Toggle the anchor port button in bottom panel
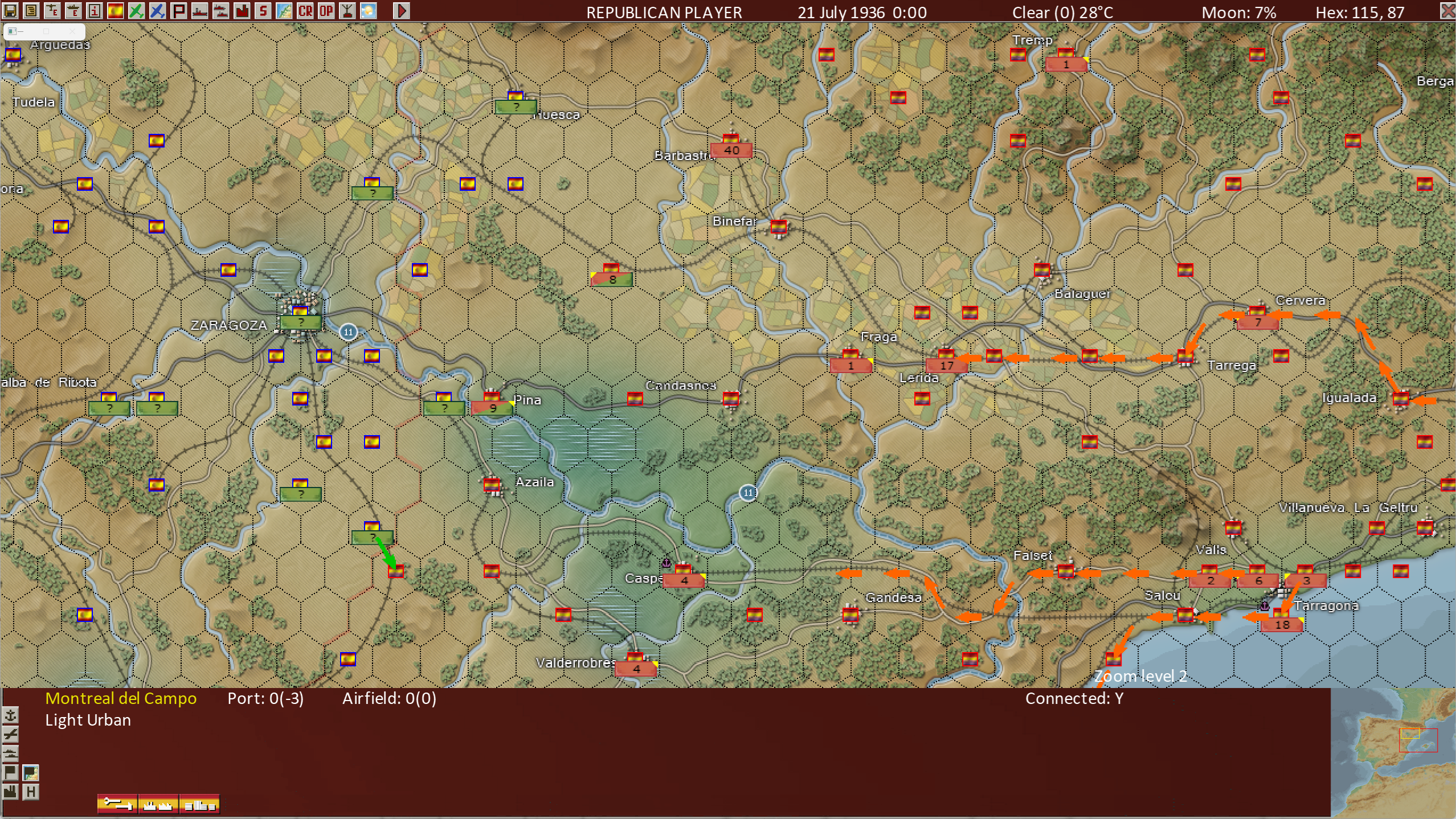 click(11, 715)
